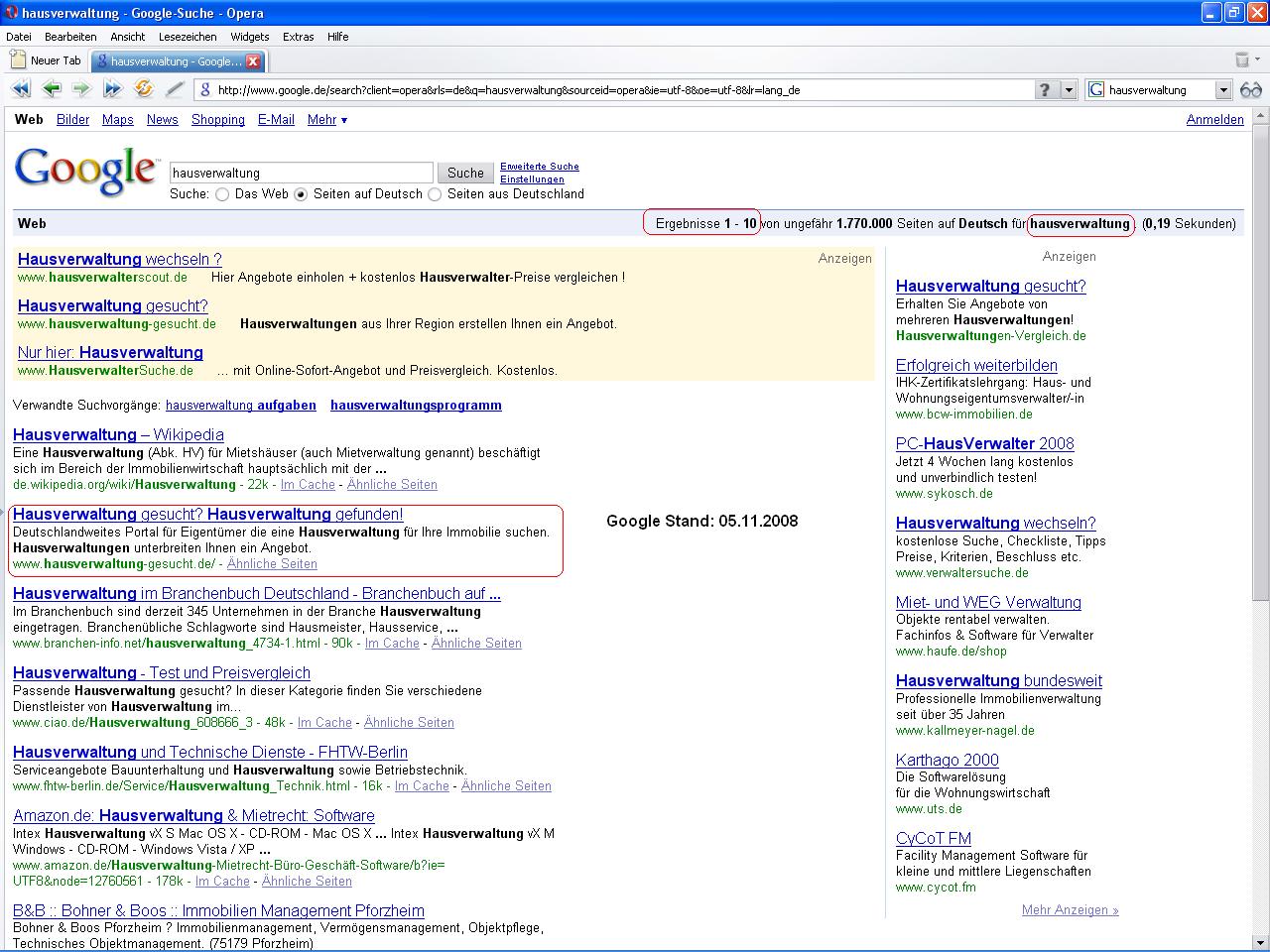
Task: Switch to the "Neuer Tab" tab
Action: coord(47,60)
